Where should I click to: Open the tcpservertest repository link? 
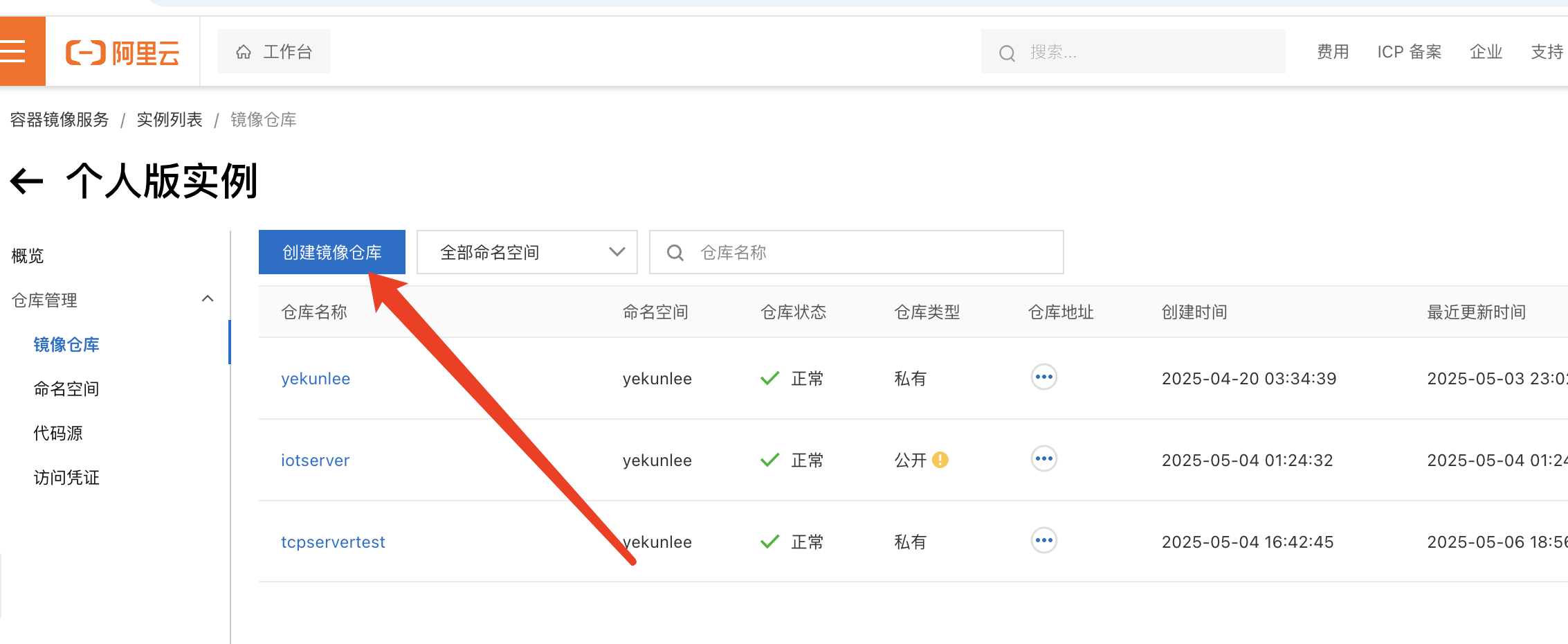[x=333, y=542]
